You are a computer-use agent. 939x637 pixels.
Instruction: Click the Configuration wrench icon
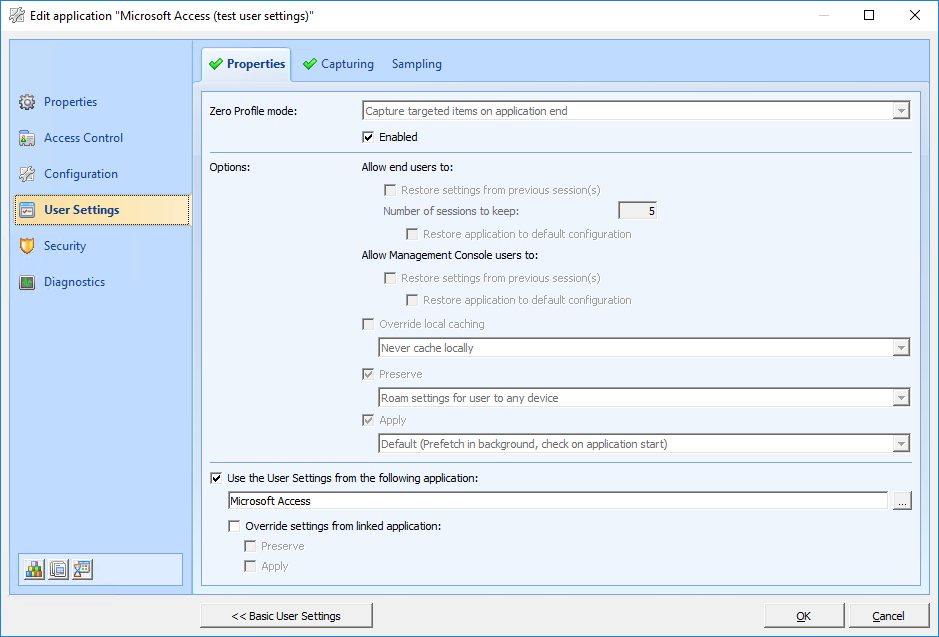(27, 174)
